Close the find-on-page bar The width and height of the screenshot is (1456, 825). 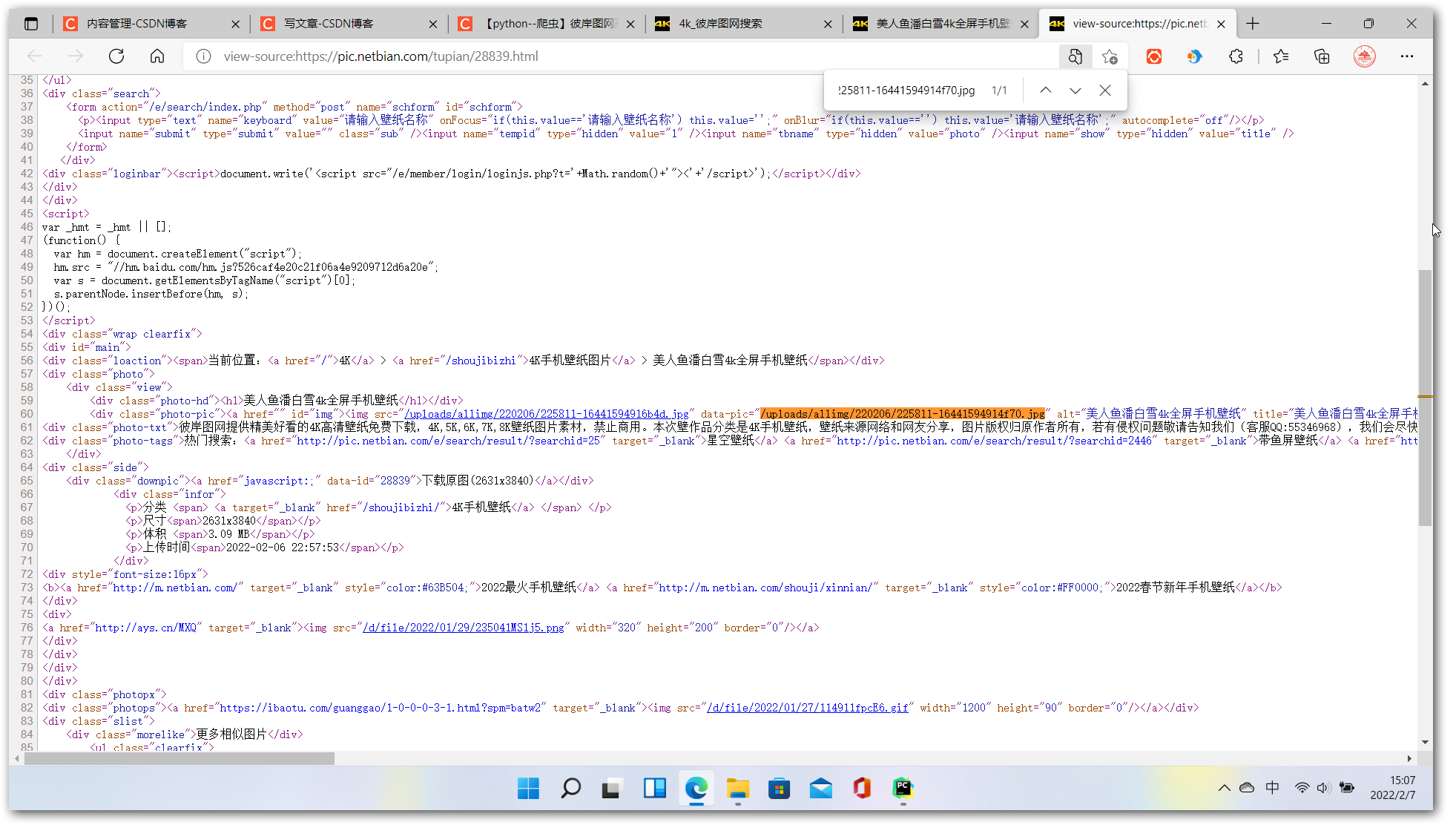coord(1105,91)
